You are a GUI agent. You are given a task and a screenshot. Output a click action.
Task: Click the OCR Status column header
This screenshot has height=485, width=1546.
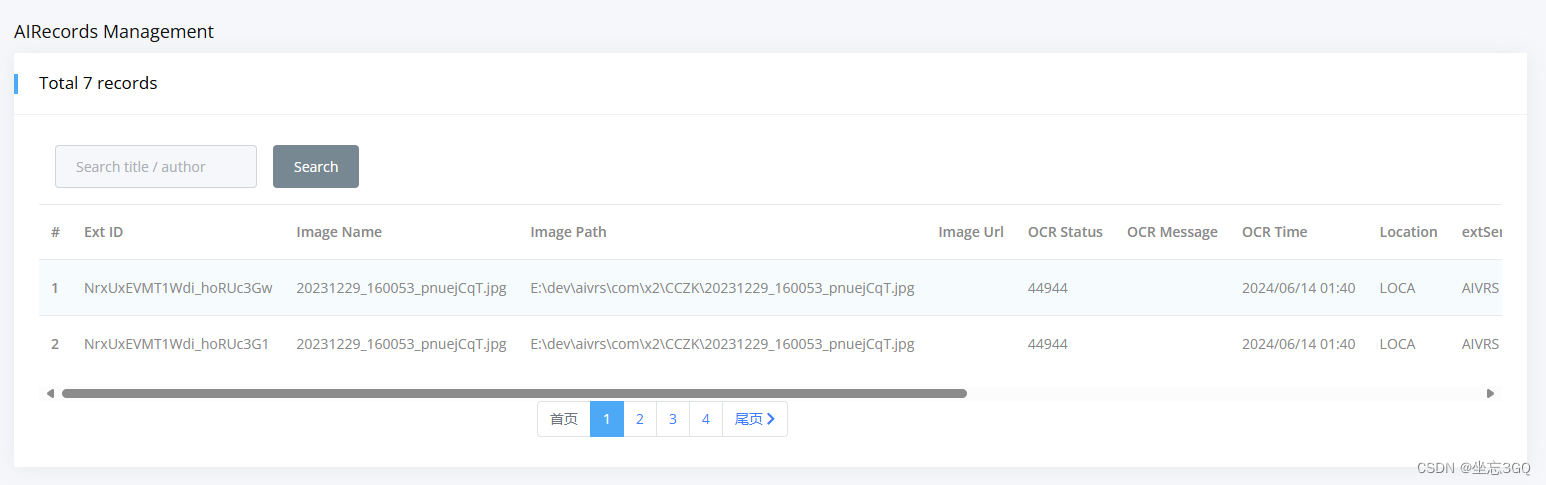tap(1065, 232)
